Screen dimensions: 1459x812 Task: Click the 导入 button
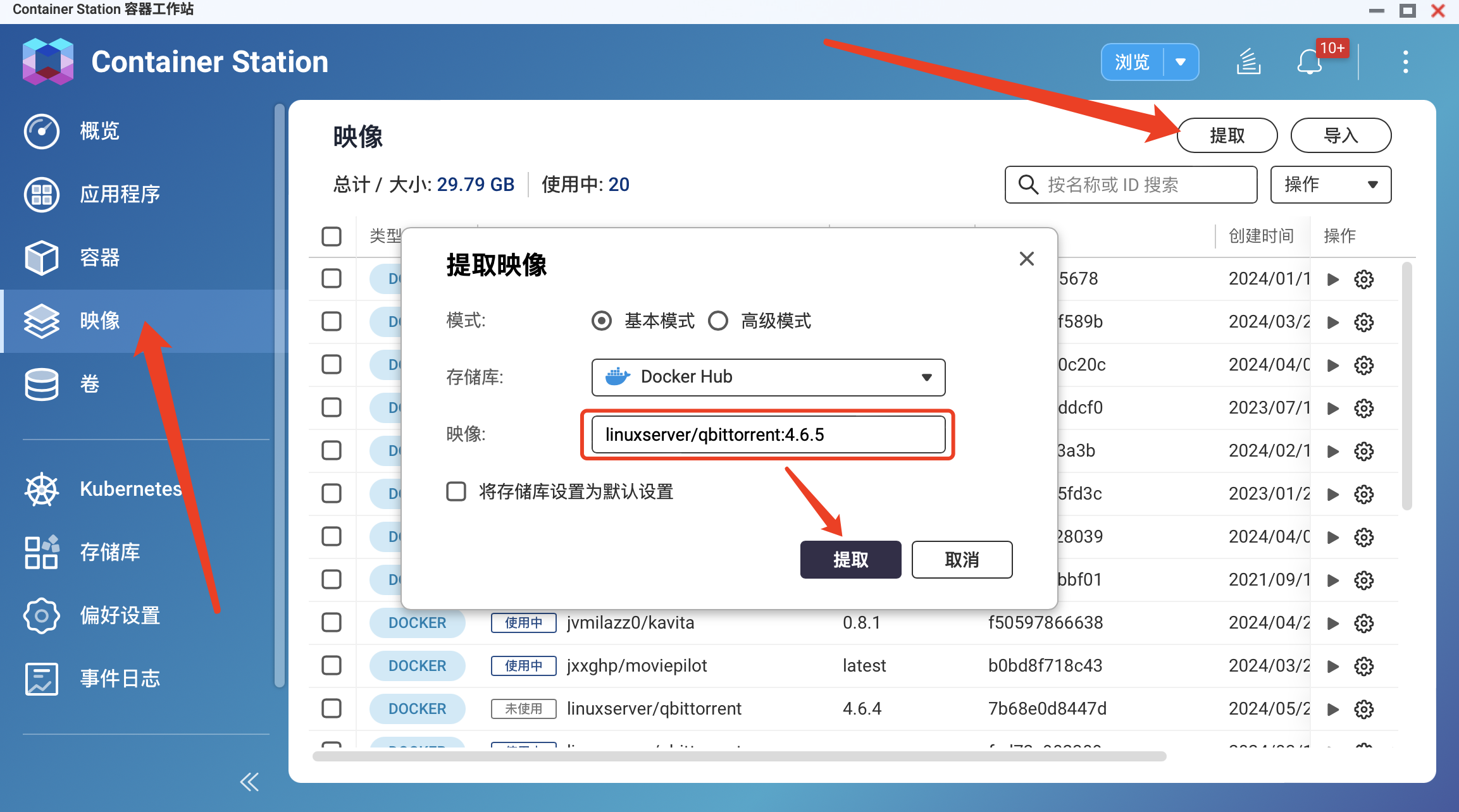[x=1341, y=135]
